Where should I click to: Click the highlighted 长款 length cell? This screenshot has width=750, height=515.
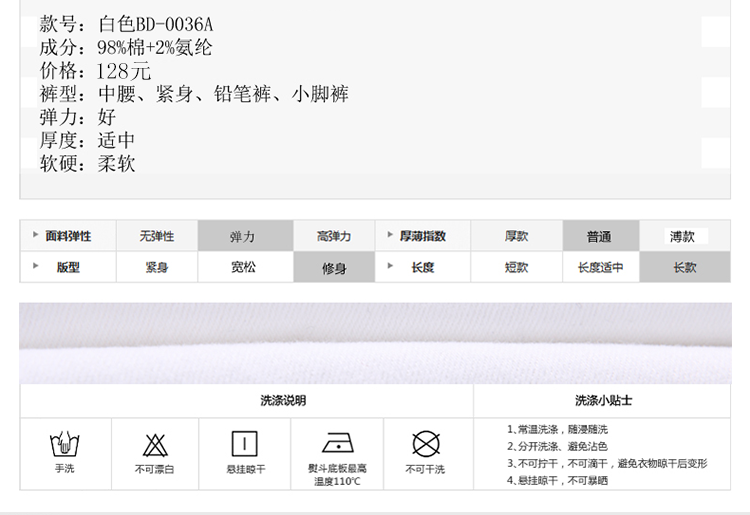point(685,268)
